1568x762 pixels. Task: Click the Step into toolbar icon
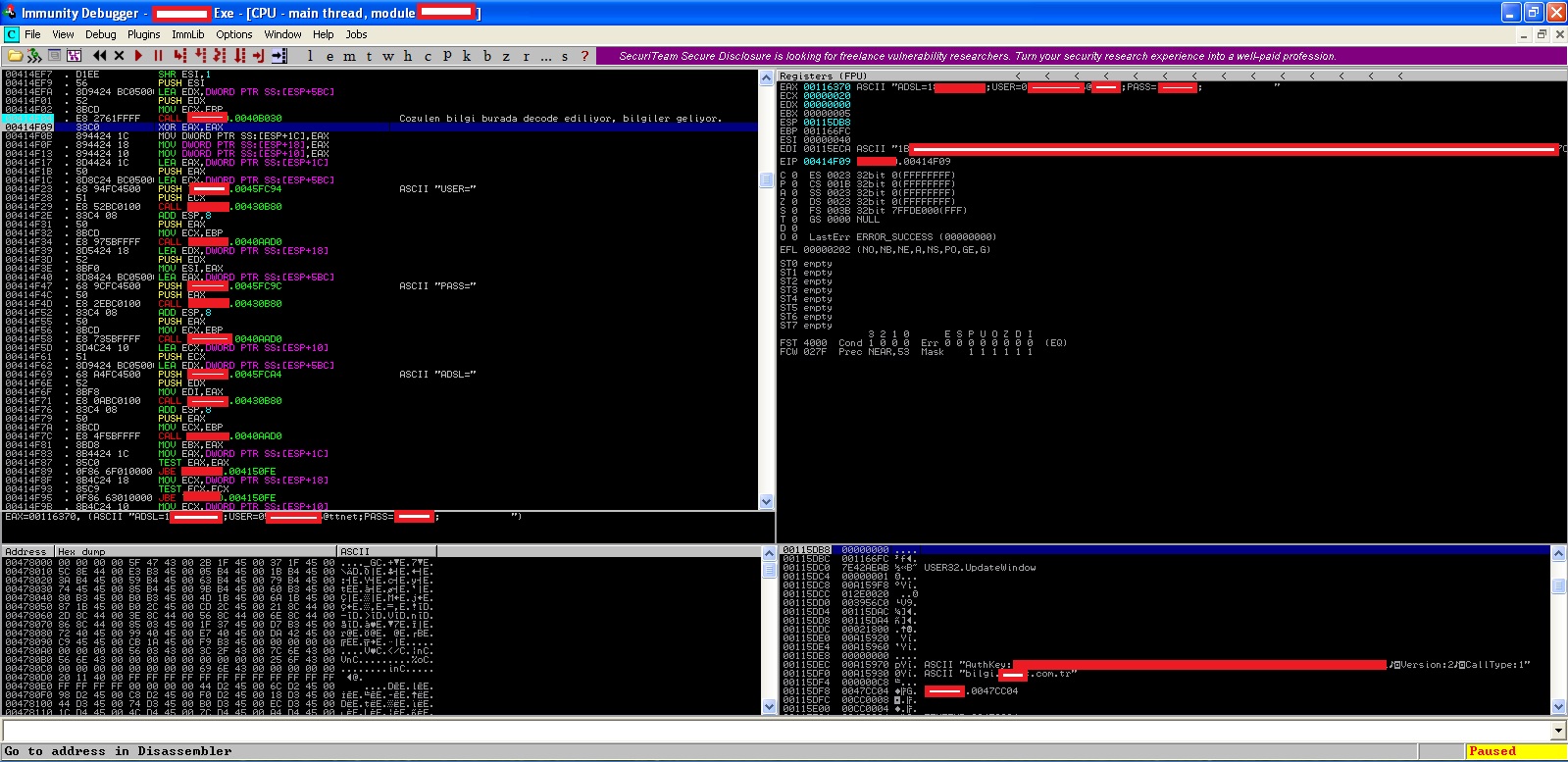click(x=179, y=56)
